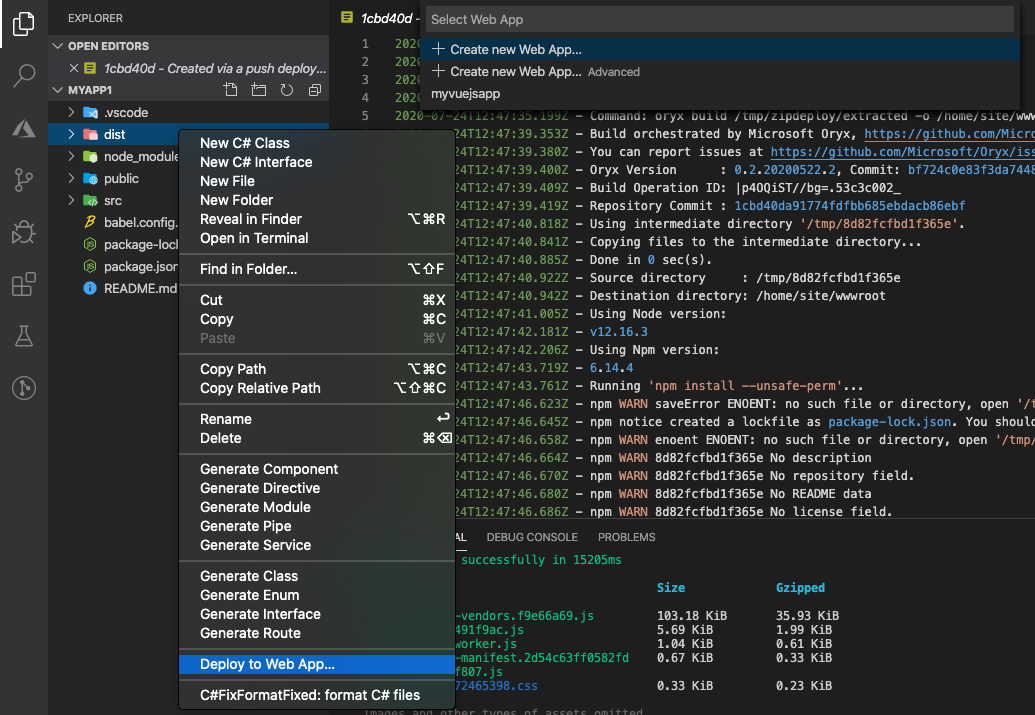The width and height of the screenshot is (1035, 715).
Task: Open the Search view in activity bar
Action: pyautogui.click(x=24, y=75)
